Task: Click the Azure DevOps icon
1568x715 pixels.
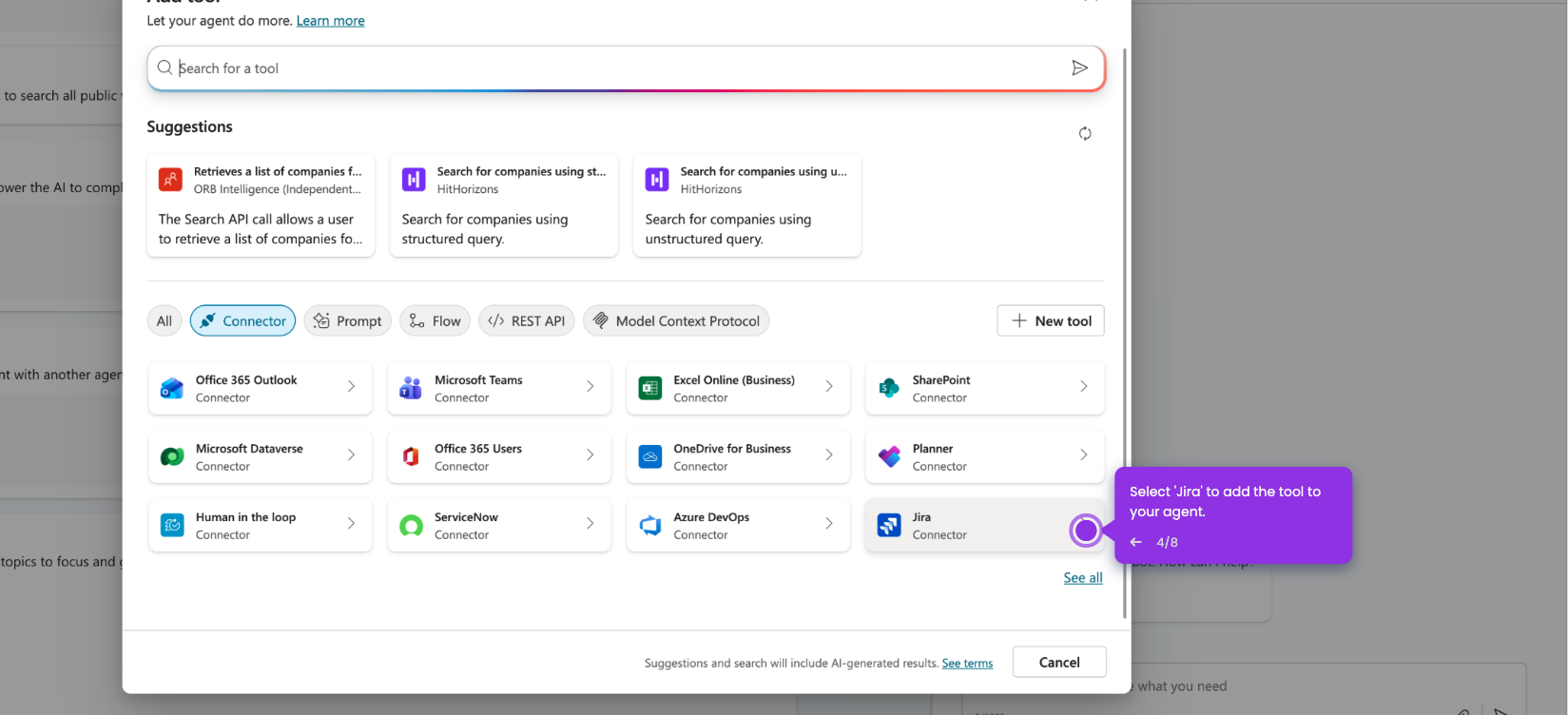Action: point(650,525)
